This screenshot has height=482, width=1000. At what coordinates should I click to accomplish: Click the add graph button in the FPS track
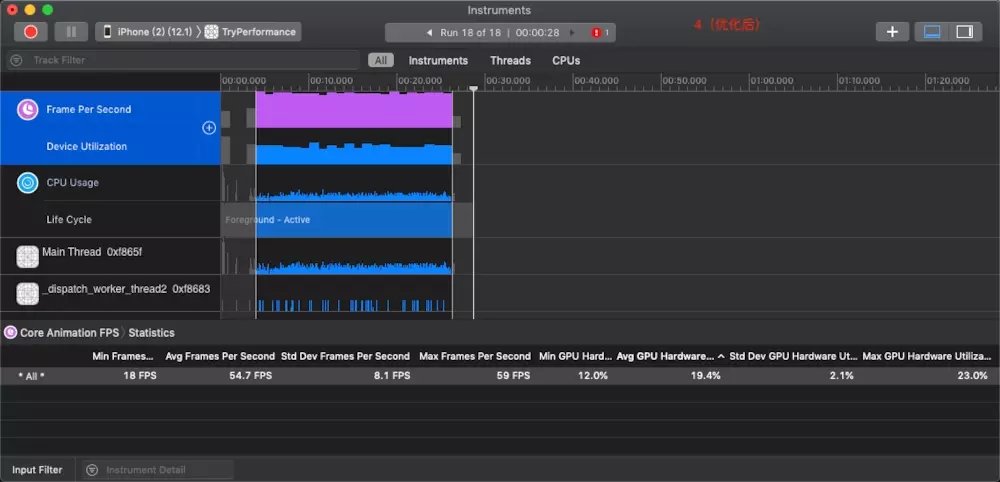pos(209,128)
